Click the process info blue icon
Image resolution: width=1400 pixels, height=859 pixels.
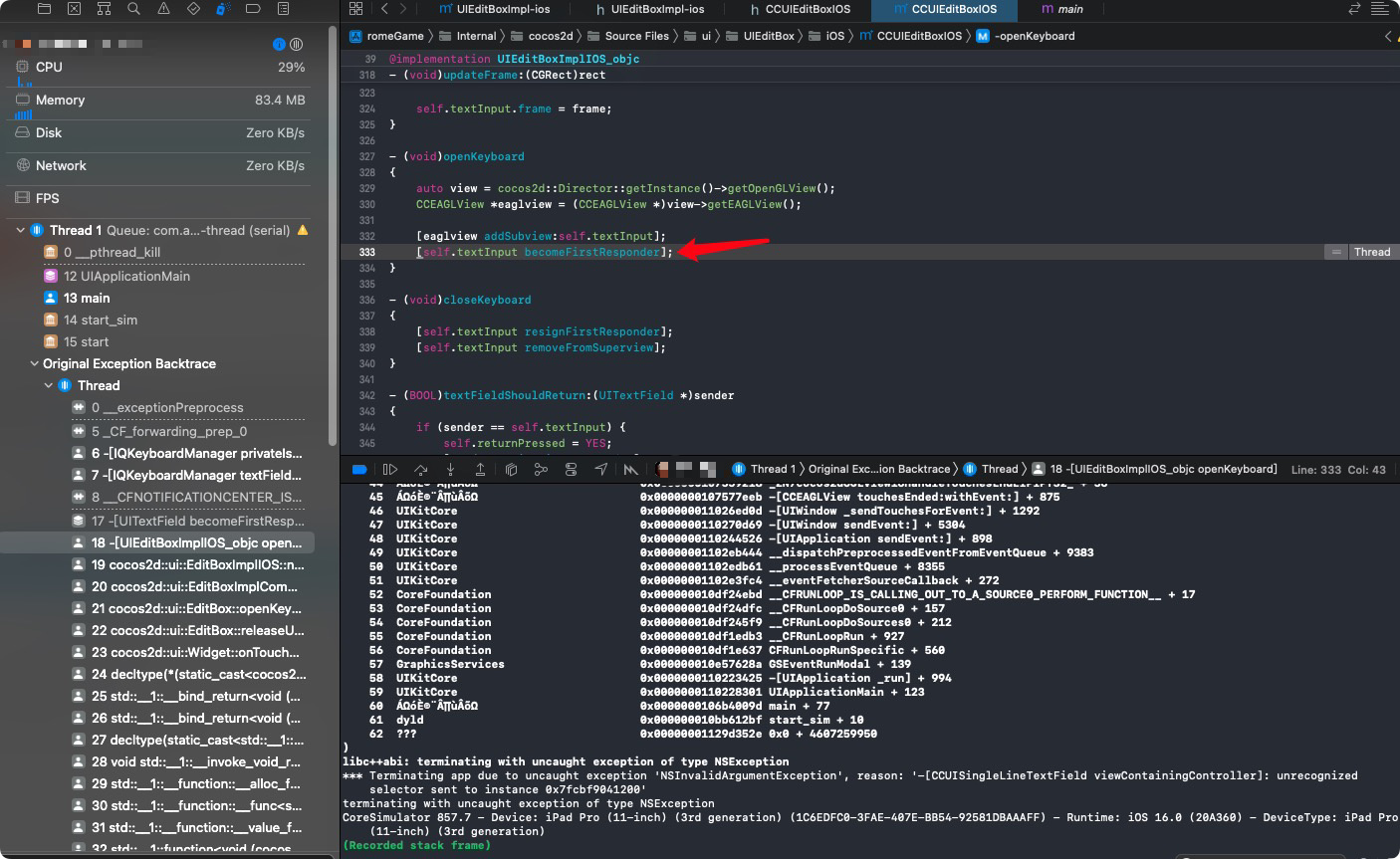point(279,45)
